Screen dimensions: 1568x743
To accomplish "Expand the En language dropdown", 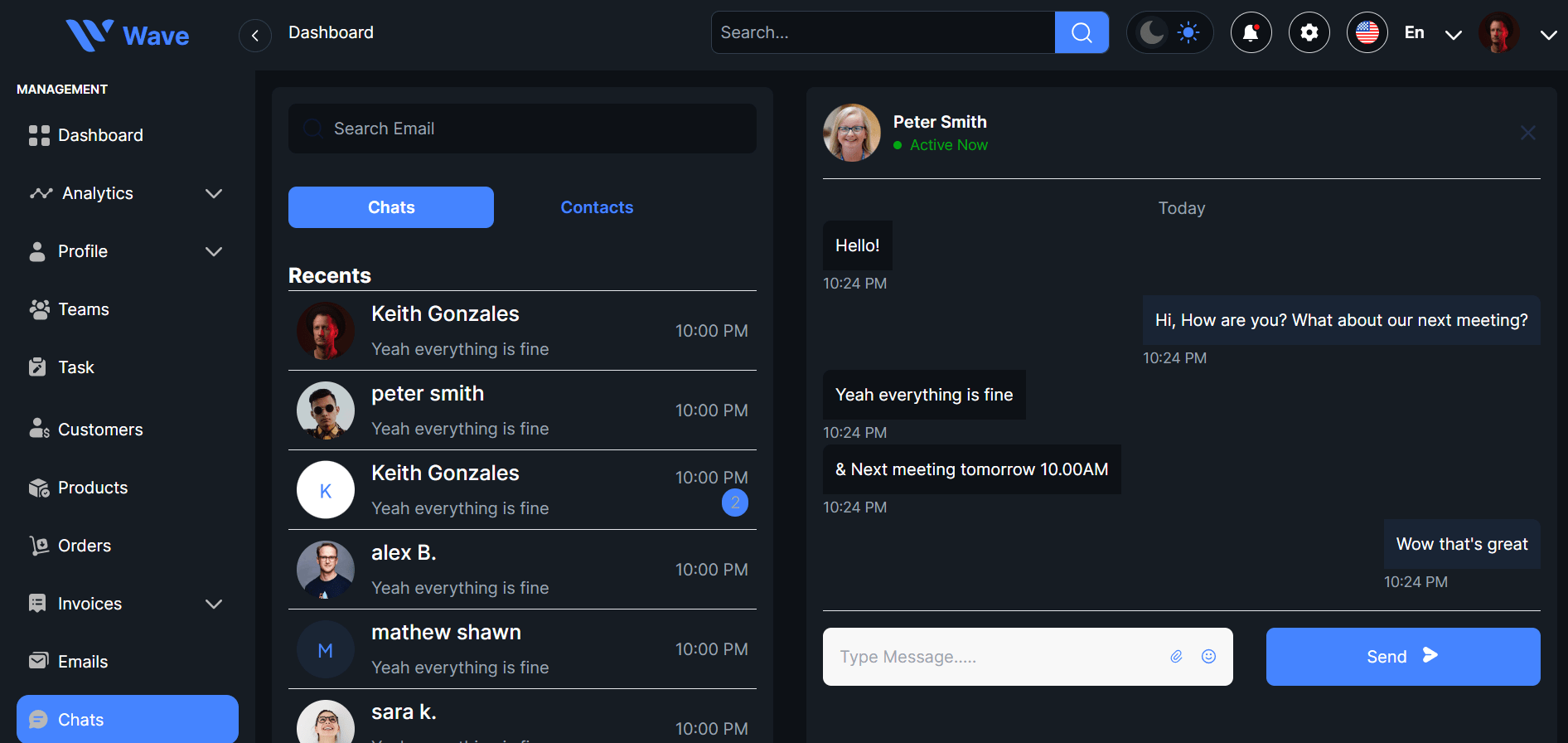I will point(1453,34).
